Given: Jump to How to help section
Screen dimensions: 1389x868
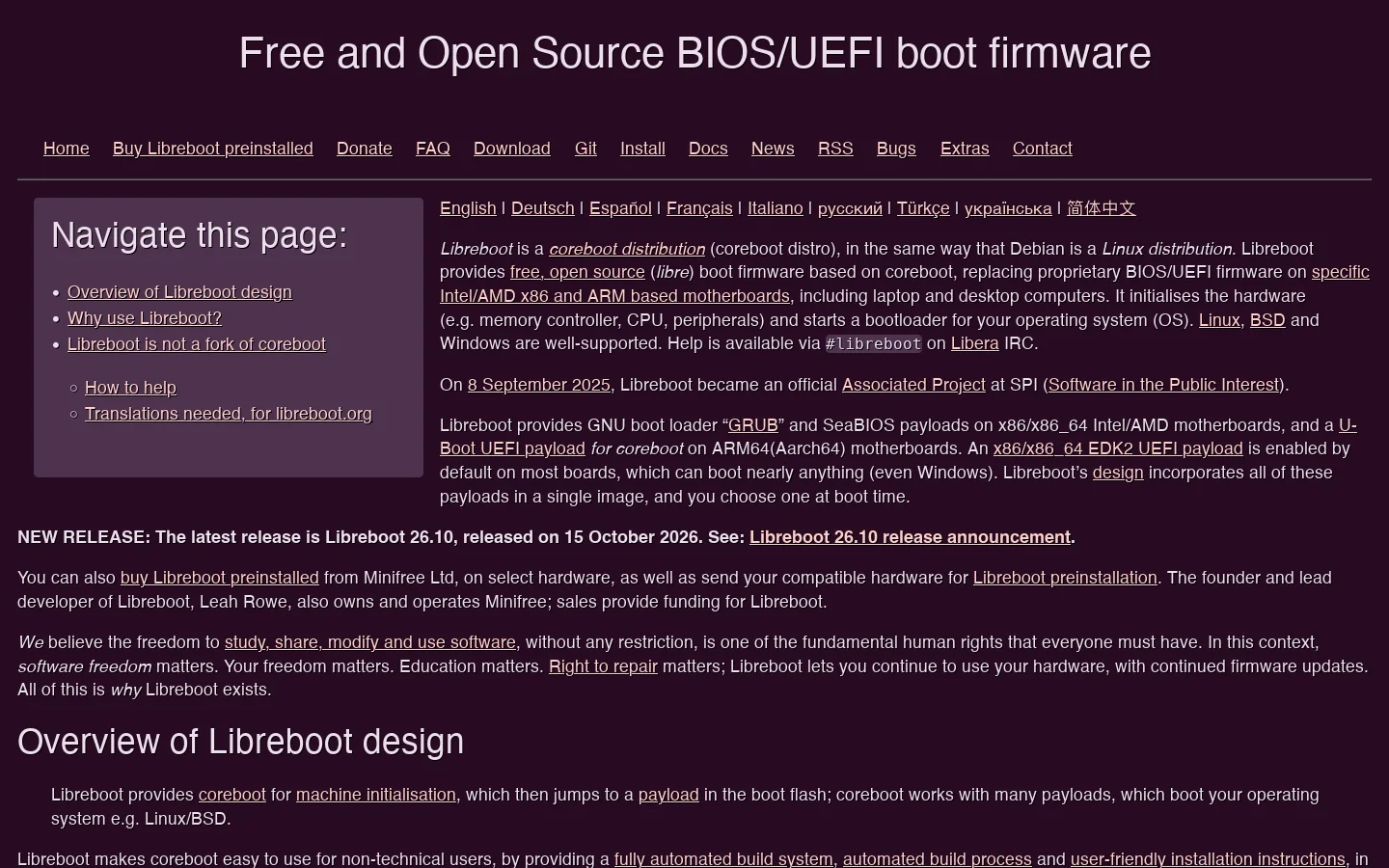Looking at the screenshot, I should coord(130,388).
